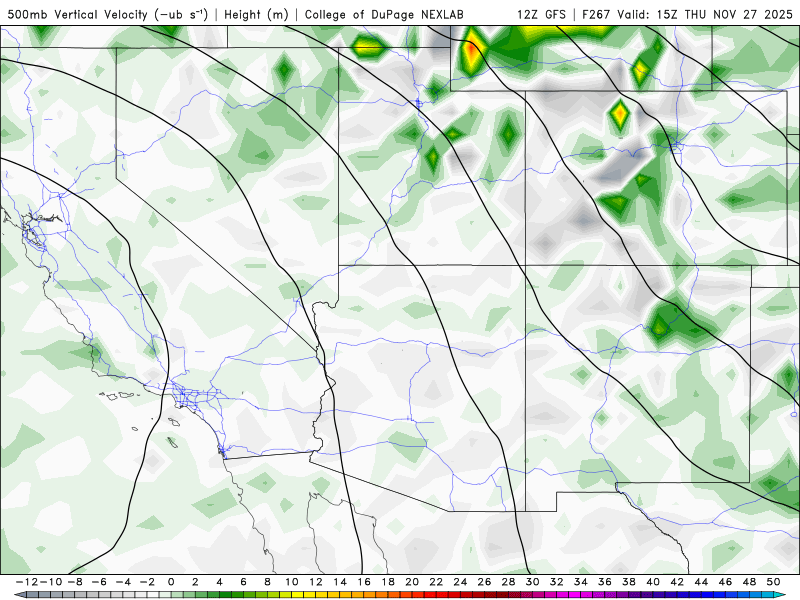Click the '26' value on the color scale
Viewport: 800px width, 600px height.
(484, 582)
